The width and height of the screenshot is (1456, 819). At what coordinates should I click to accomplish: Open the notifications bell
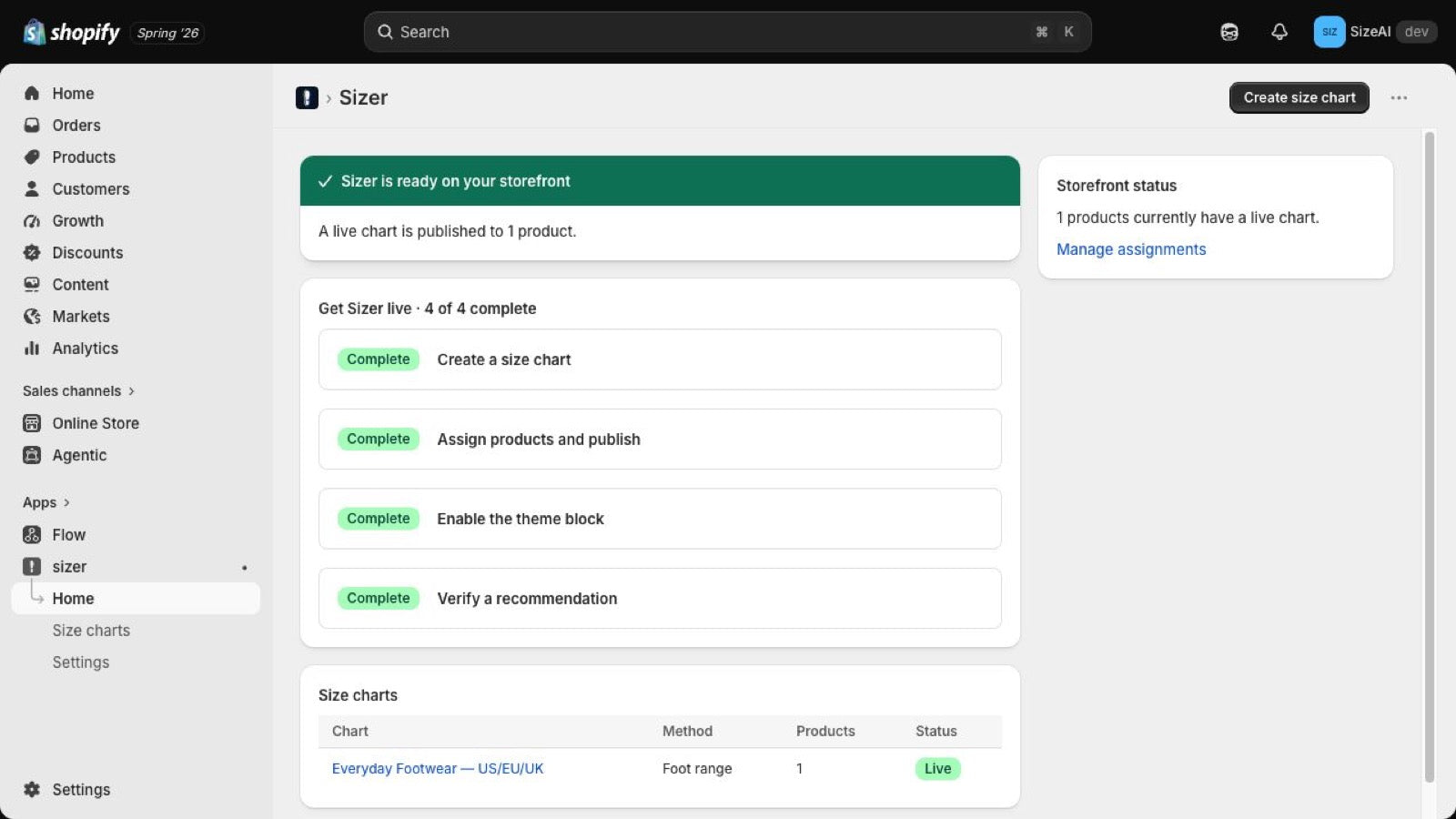coord(1279,32)
